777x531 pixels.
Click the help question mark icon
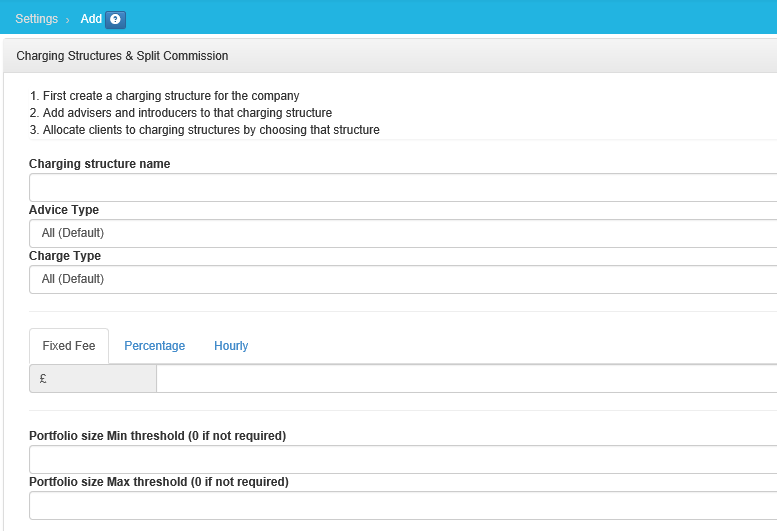[x=115, y=19]
